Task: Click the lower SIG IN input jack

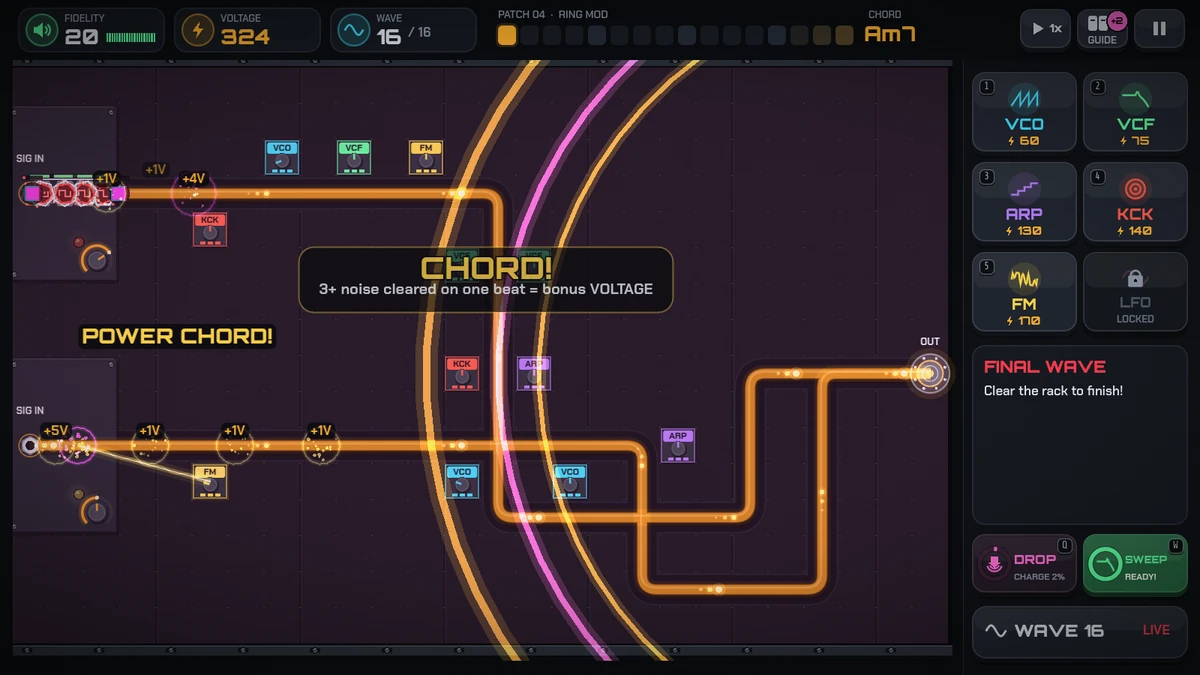Action: (30, 446)
